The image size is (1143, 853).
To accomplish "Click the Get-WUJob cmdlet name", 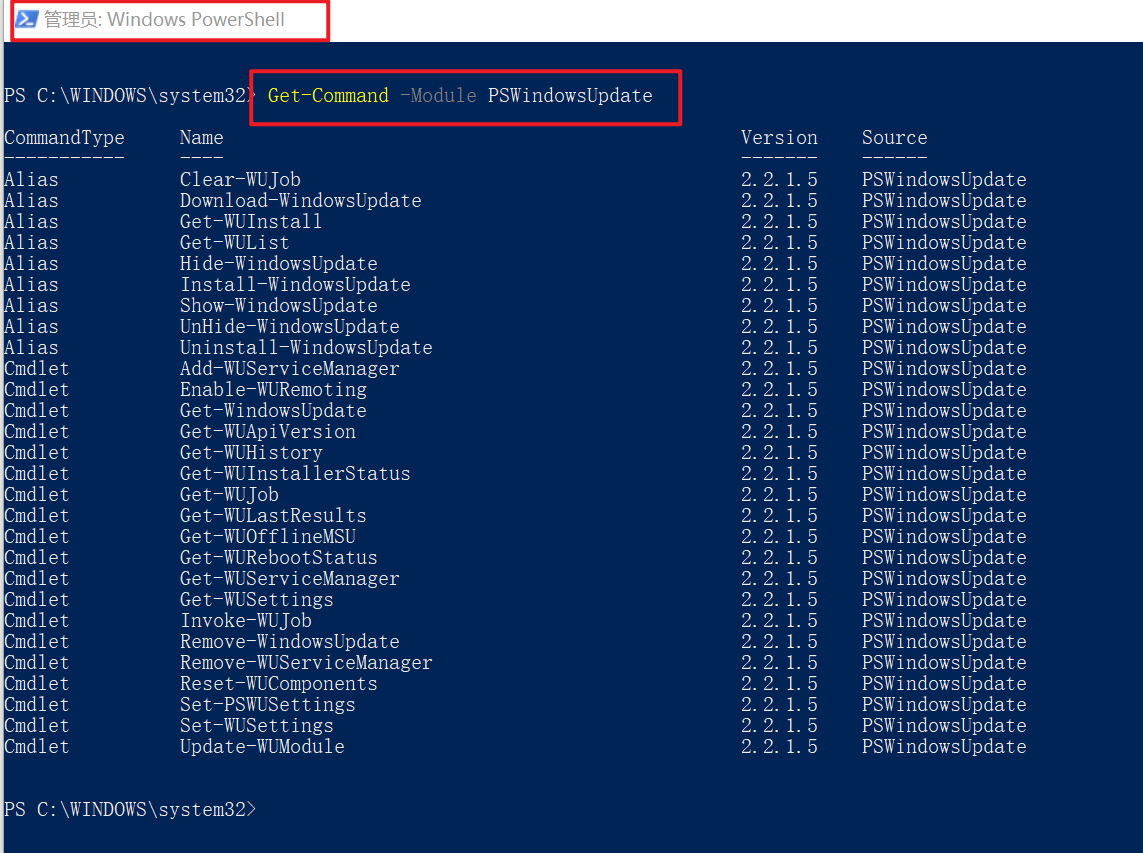I will 230,495.
